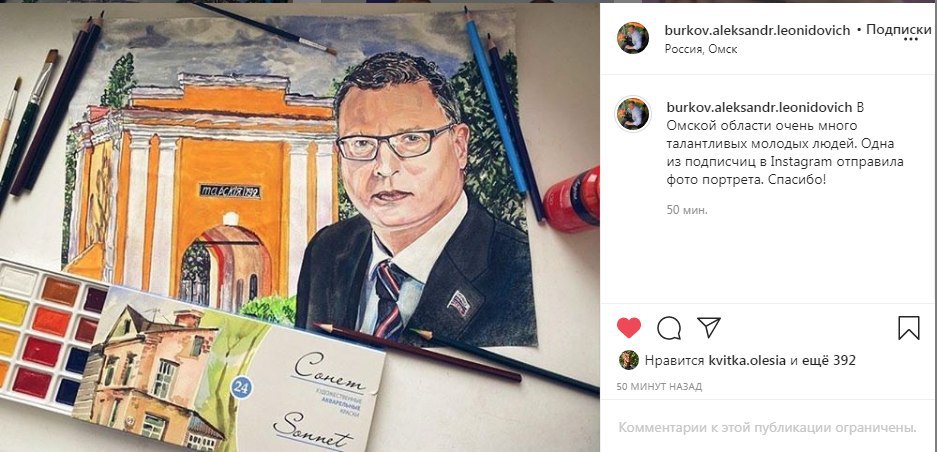Click the header profile avatar
The image size is (937, 452).
coord(633,38)
